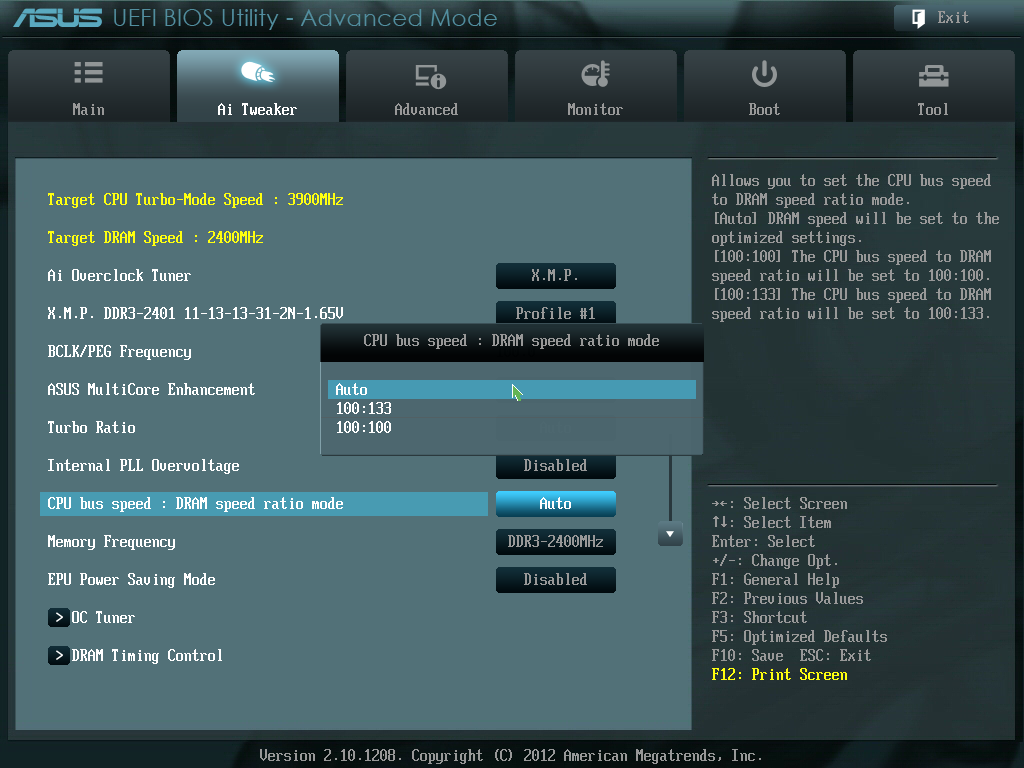
Task: Click the F1: General Help hint
Action: click(x=775, y=580)
